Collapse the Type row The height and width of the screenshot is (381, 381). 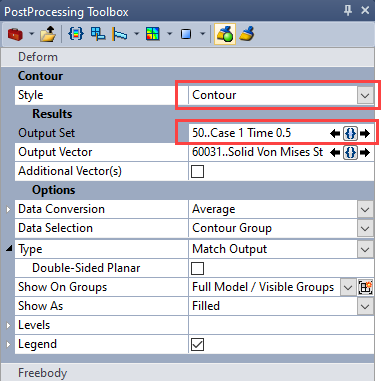coord(9,248)
